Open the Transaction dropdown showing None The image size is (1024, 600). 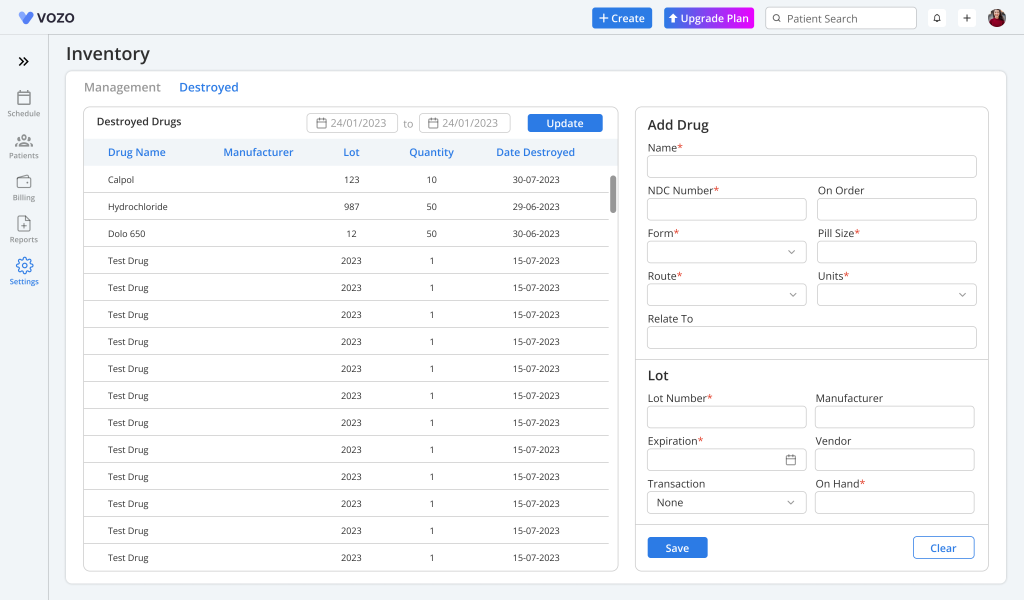coord(727,503)
